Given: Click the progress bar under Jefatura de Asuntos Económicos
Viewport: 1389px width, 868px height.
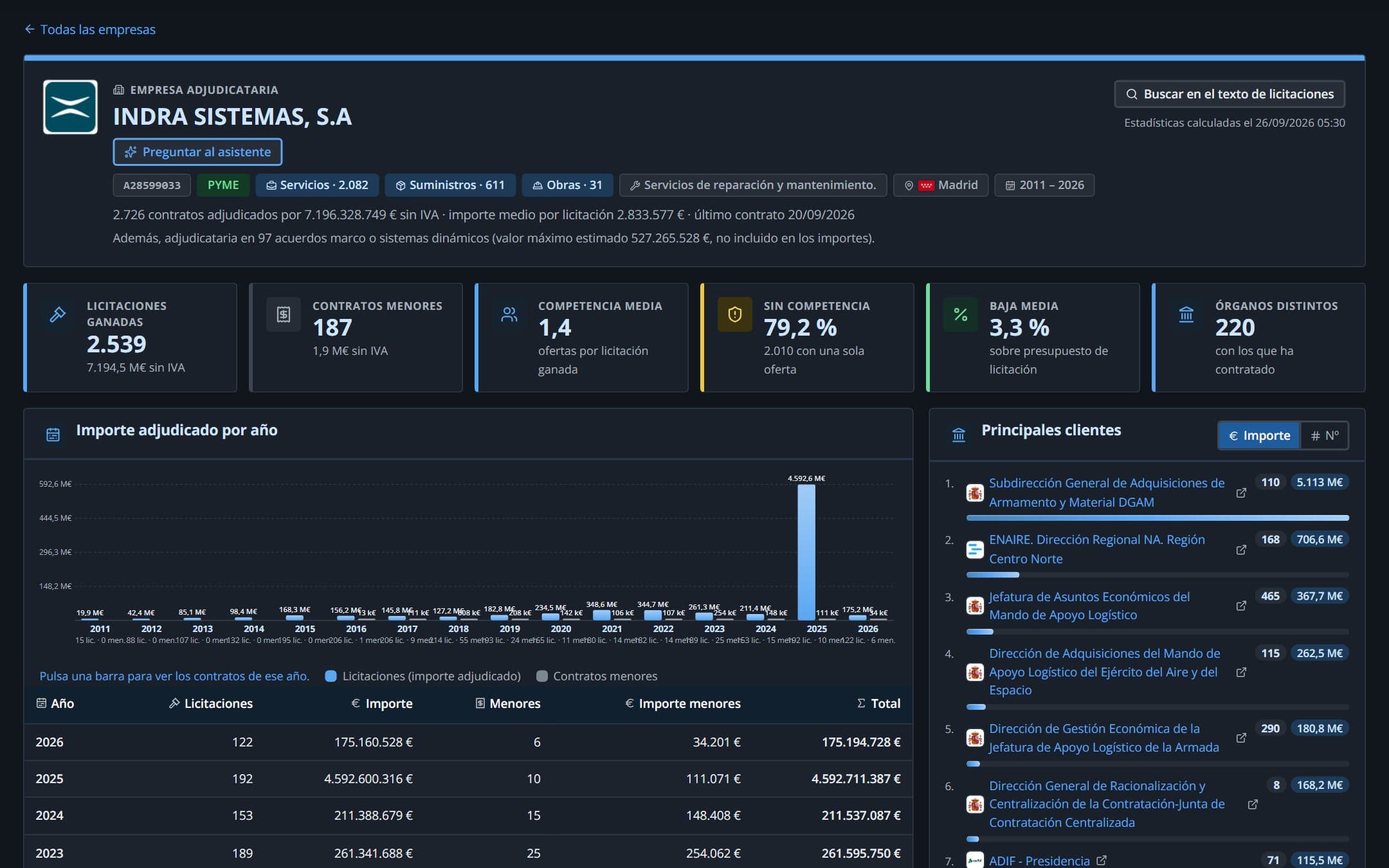Looking at the screenshot, I should click(x=1157, y=631).
